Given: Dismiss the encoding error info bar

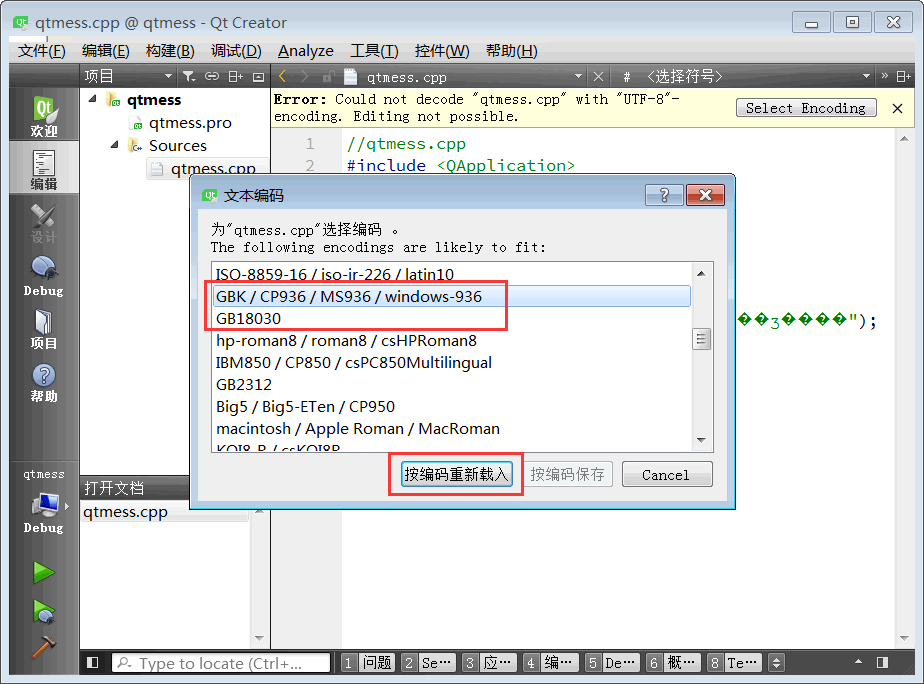Looking at the screenshot, I should pyautogui.click(x=897, y=108).
